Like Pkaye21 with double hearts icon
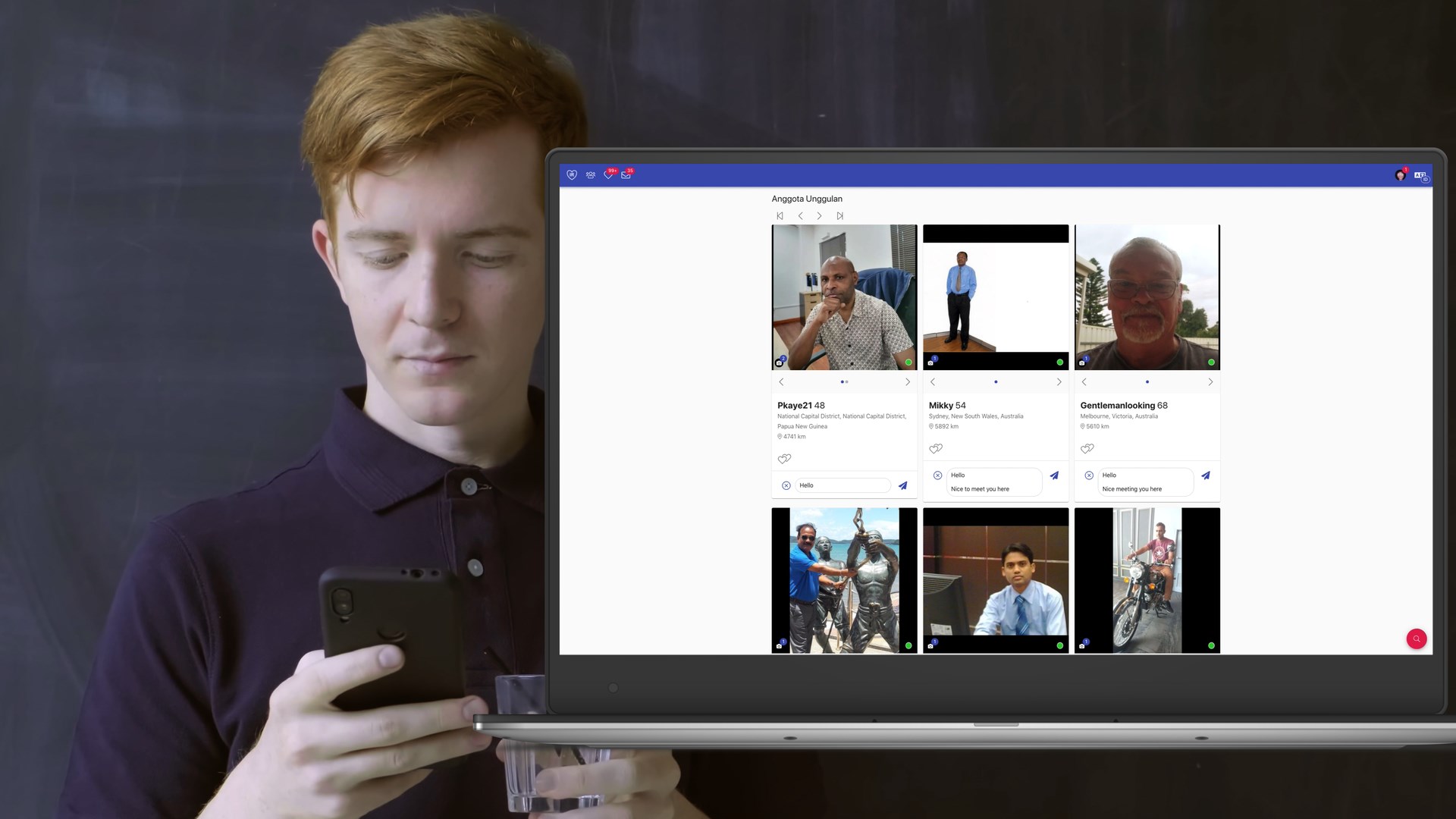This screenshot has width=1456, height=819. point(784,459)
